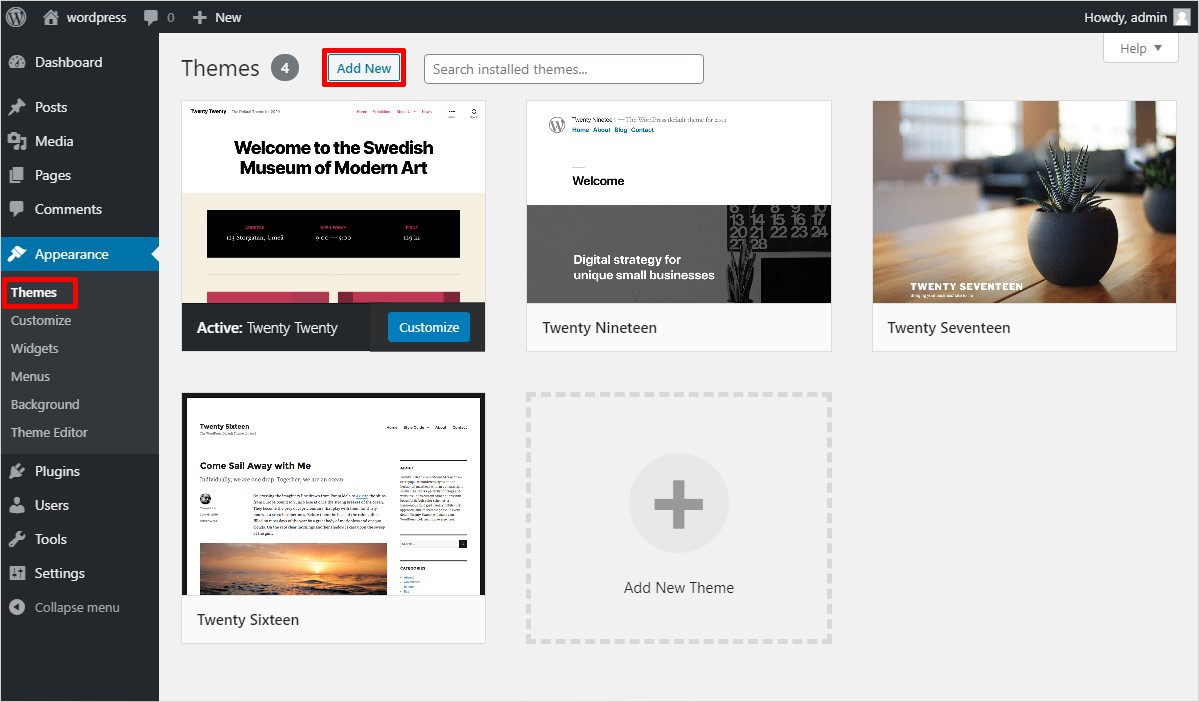Click into the Search installed themes field

(x=563, y=69)
